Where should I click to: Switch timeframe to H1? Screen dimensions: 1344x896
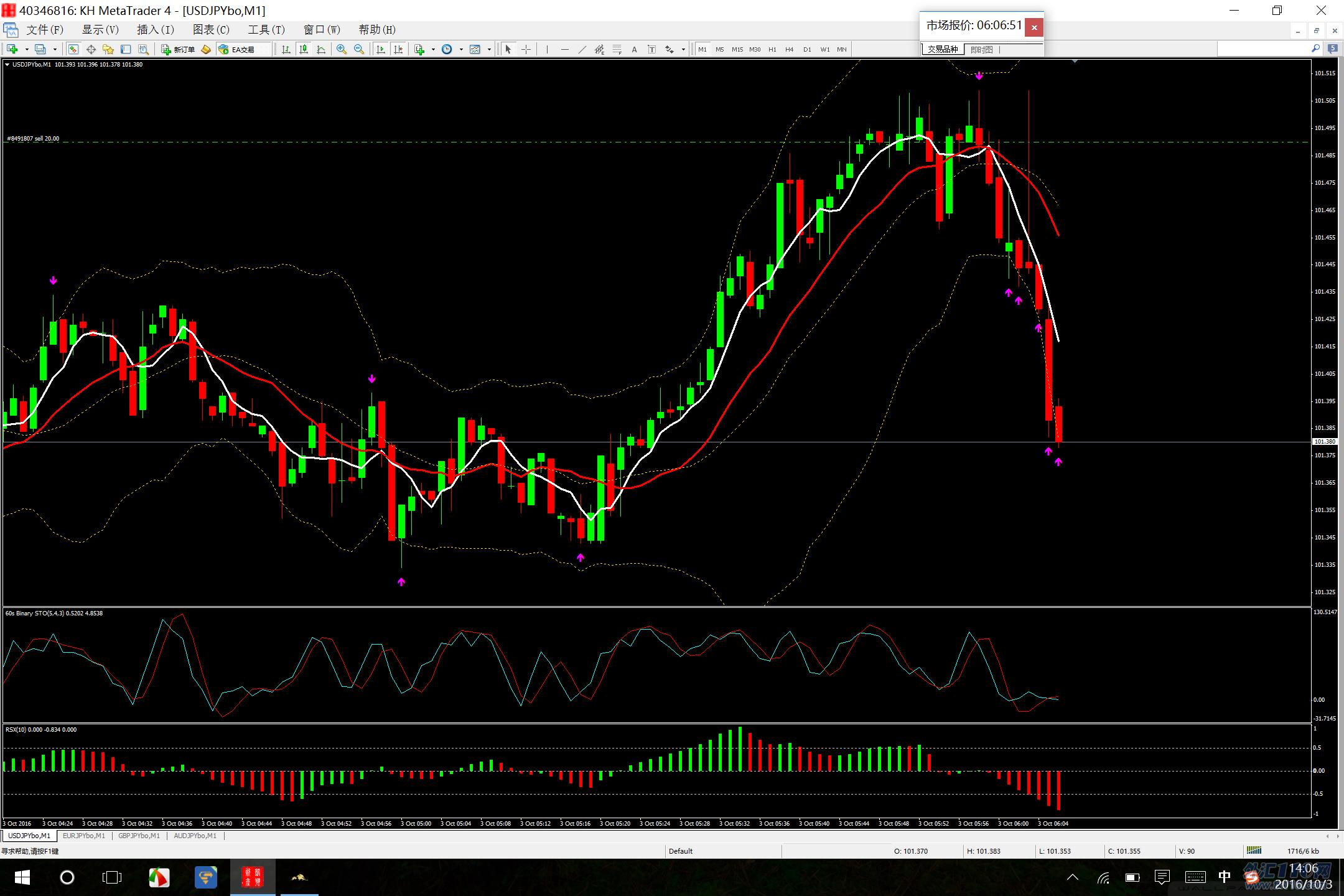coord(772,49)
